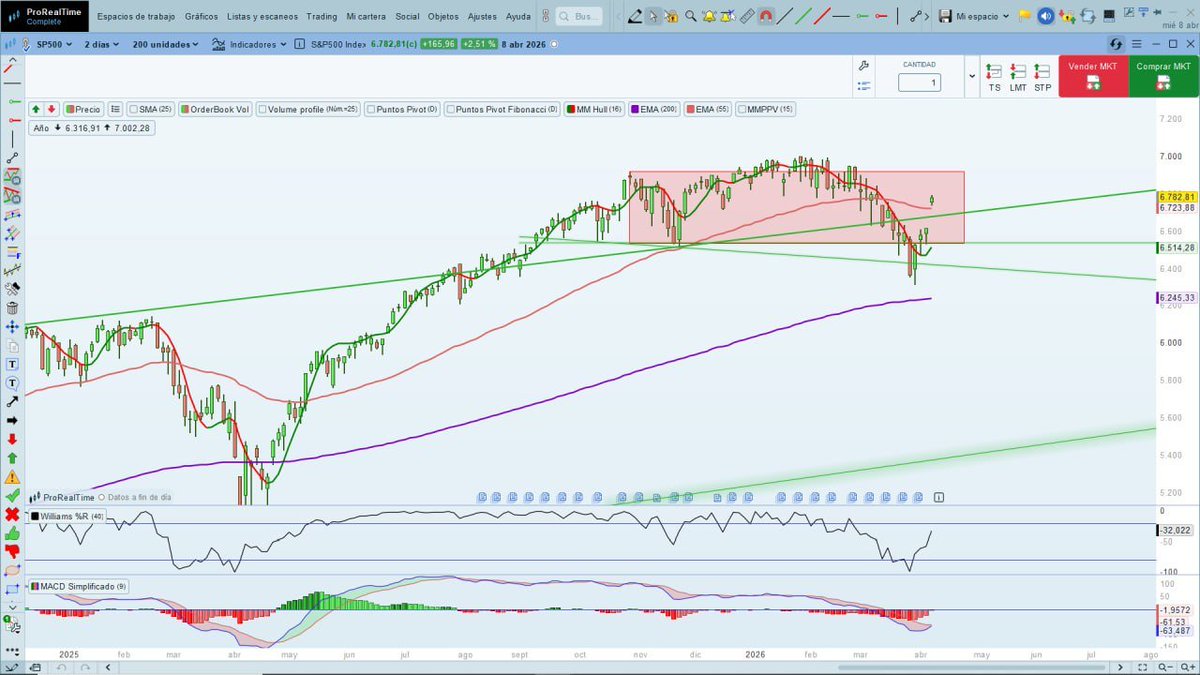Insert the green thumbs up marker
This screenshot has width=1200, height=675.
(x=12, y=533)
